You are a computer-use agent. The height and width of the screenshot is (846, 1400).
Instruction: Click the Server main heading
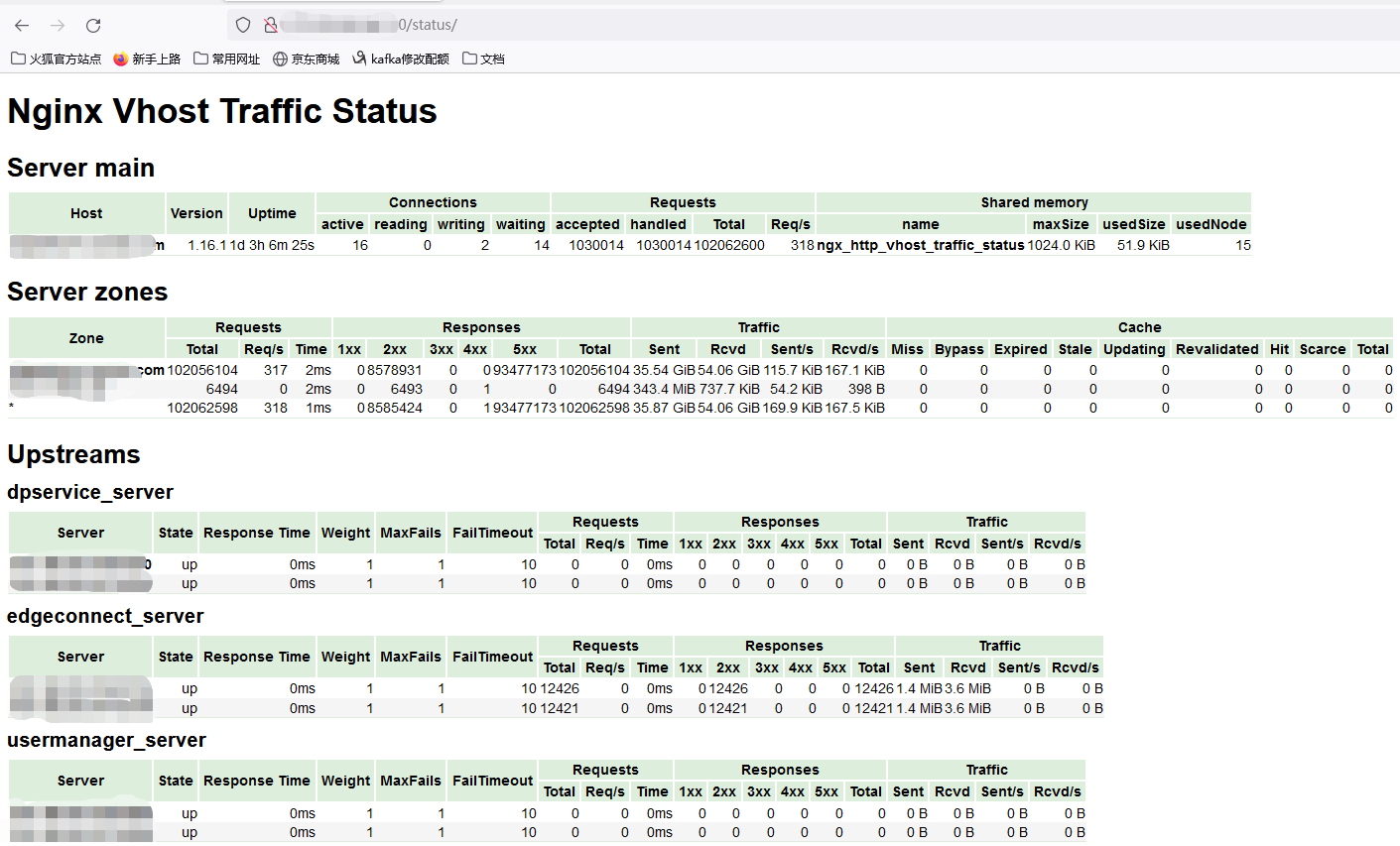coord(81,168)
